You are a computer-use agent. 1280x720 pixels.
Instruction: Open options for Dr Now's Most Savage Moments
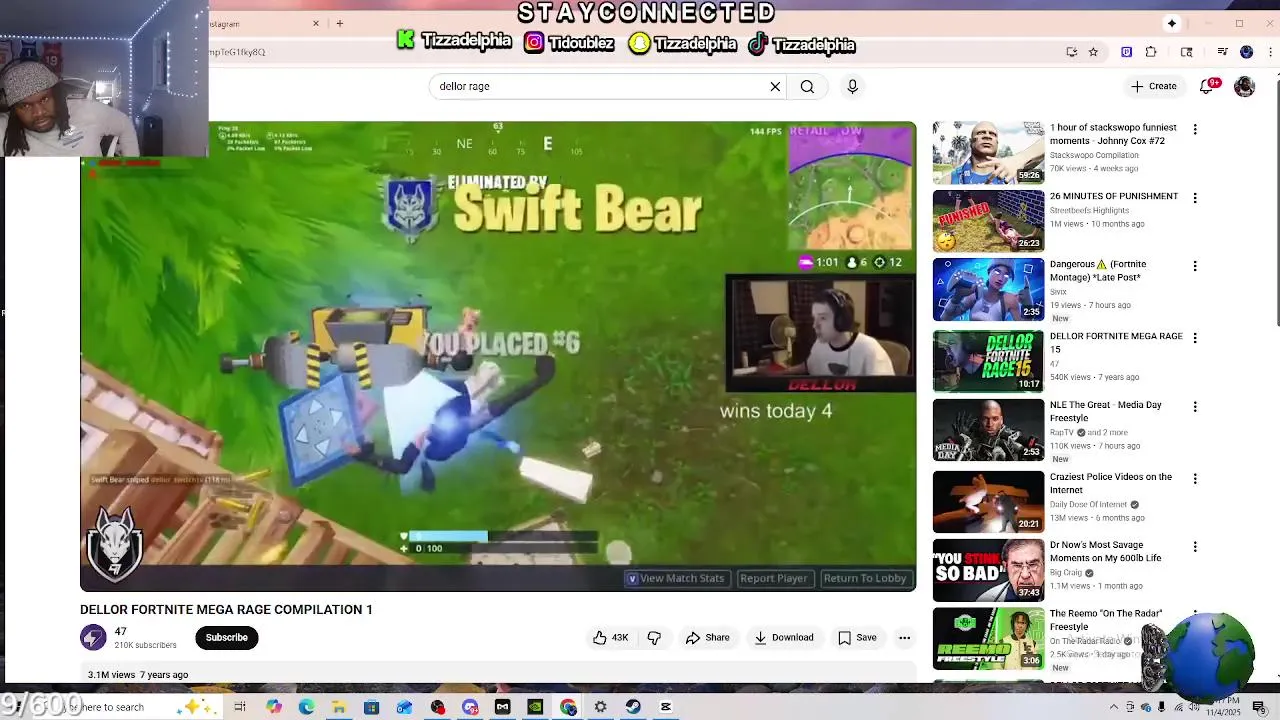pos(1194,547)
